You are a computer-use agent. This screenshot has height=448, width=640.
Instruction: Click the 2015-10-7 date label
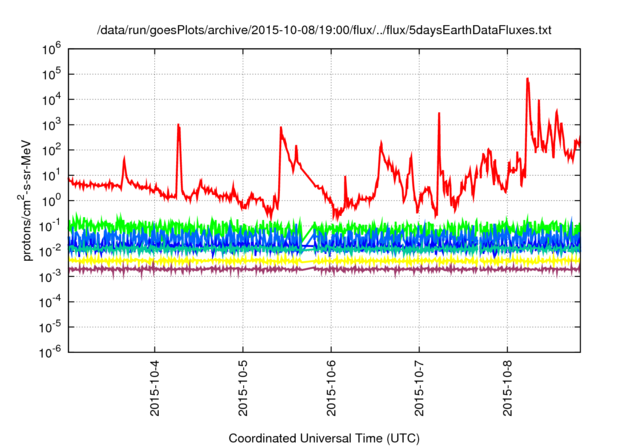(419, 388)
